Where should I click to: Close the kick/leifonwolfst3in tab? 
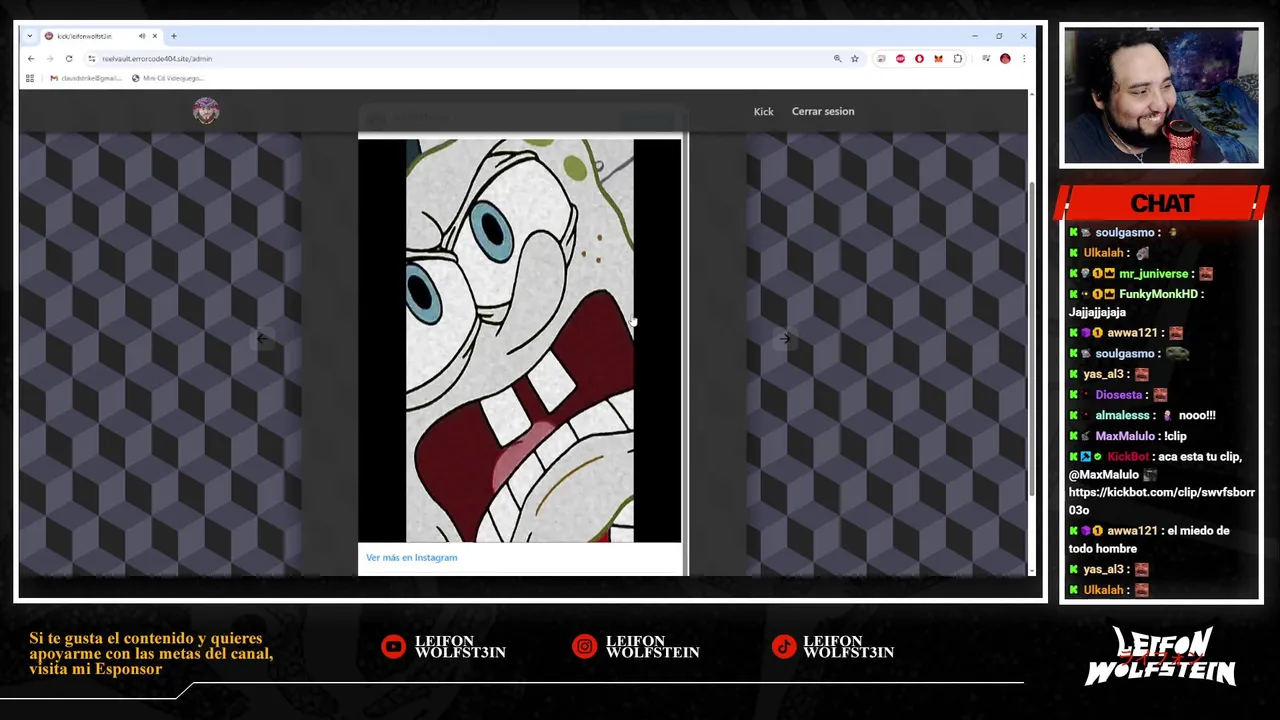[x=154, y=36]
